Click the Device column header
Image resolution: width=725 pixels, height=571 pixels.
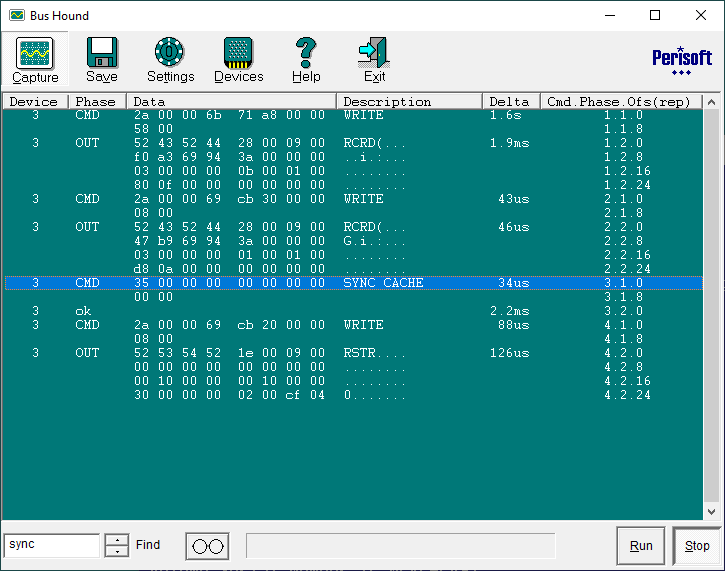34,102
